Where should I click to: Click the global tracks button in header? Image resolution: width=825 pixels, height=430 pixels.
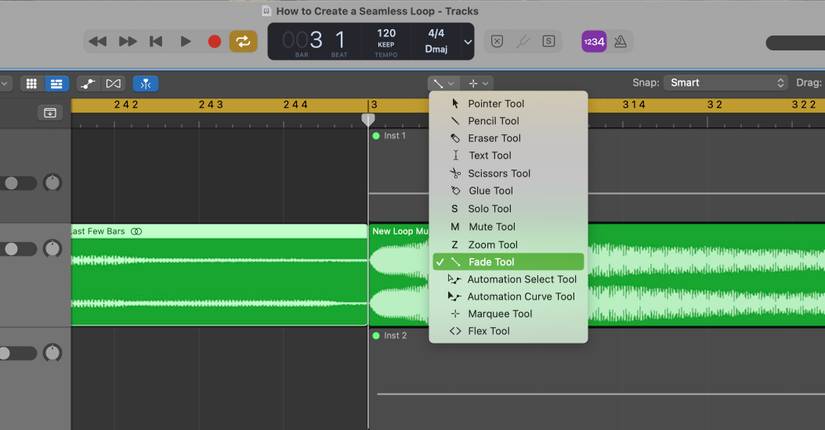point(50,113)
